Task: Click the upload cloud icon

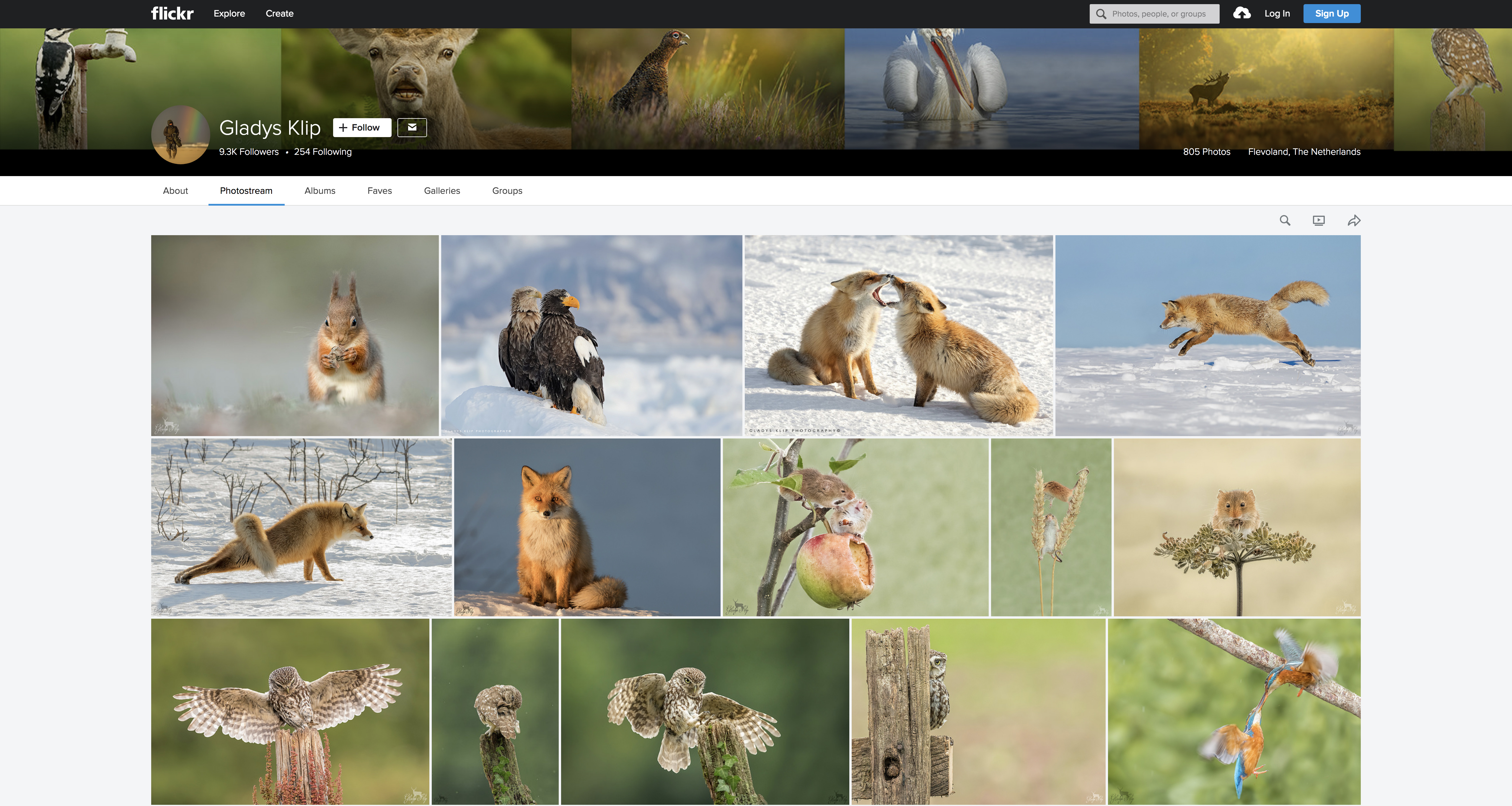Action: click(x=1241, y=14)
